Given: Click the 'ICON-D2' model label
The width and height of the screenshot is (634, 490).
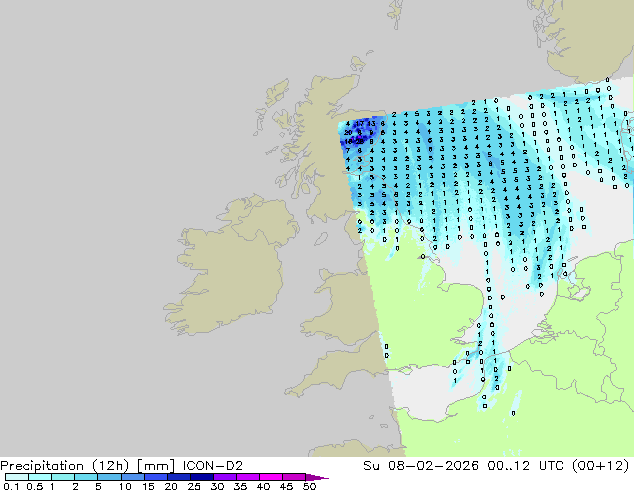Looking at the screenshot, I should (213, 466).
